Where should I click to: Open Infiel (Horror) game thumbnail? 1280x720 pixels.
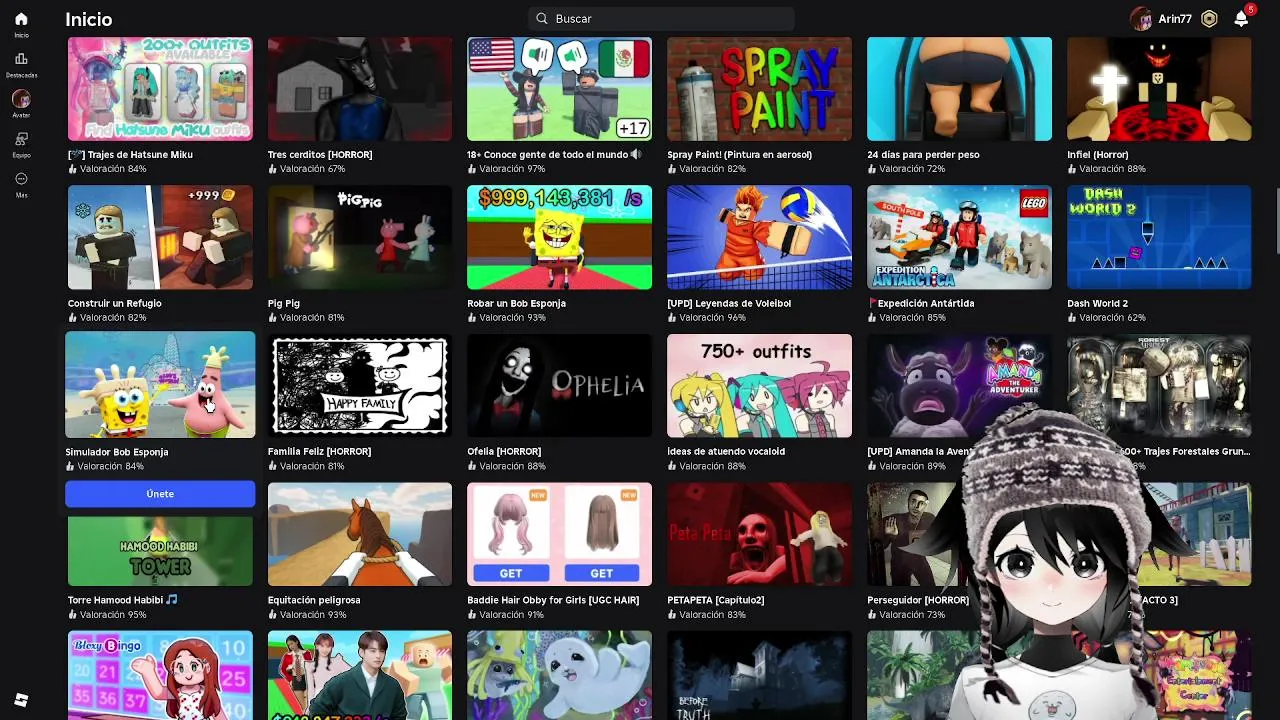(1159, 89)
